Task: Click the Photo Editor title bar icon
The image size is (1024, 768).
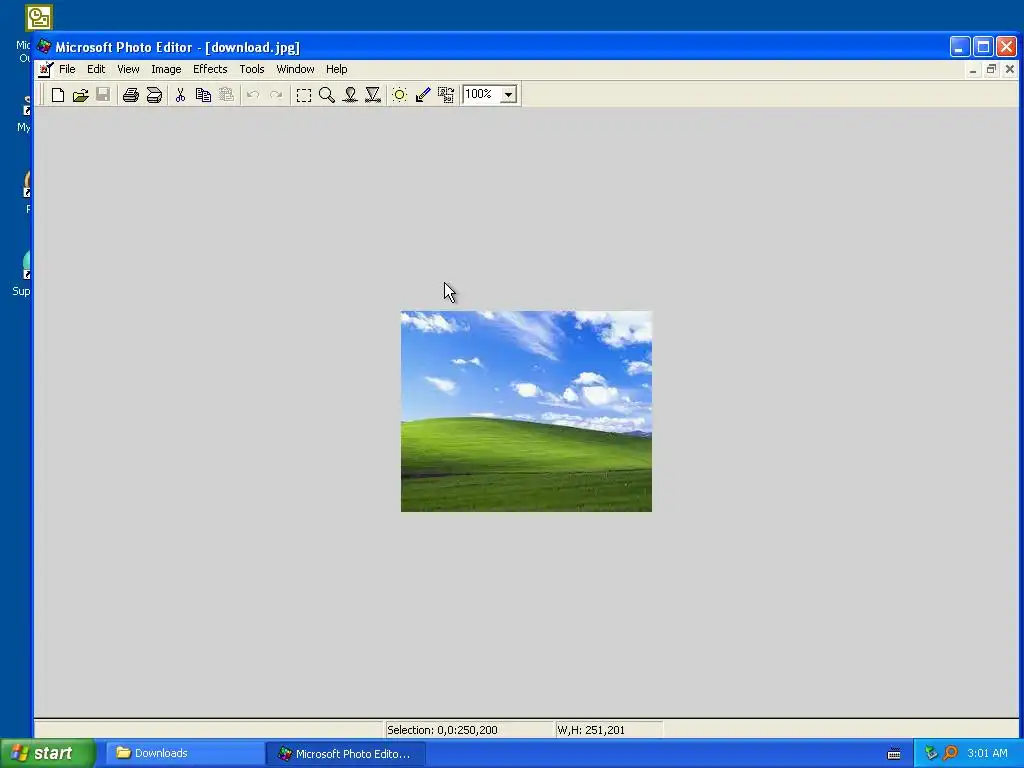Action: (x=44, y=46)
